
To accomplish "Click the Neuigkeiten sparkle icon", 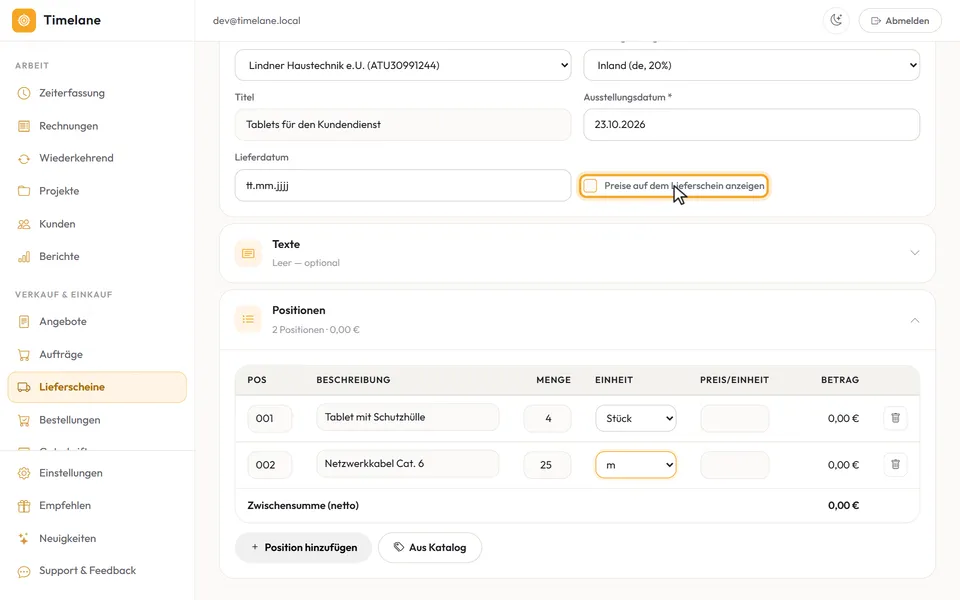I will point(24,539).
